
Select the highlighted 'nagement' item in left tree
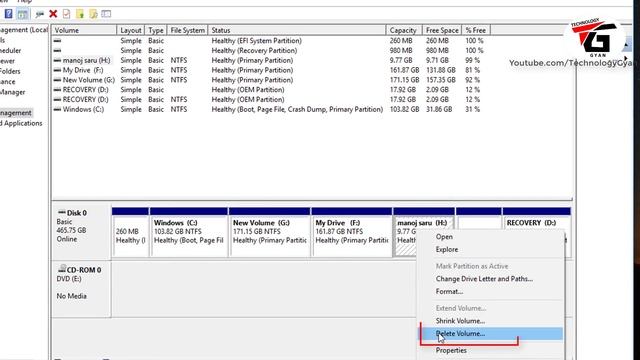pyautogui.click(x=16, y=113)
